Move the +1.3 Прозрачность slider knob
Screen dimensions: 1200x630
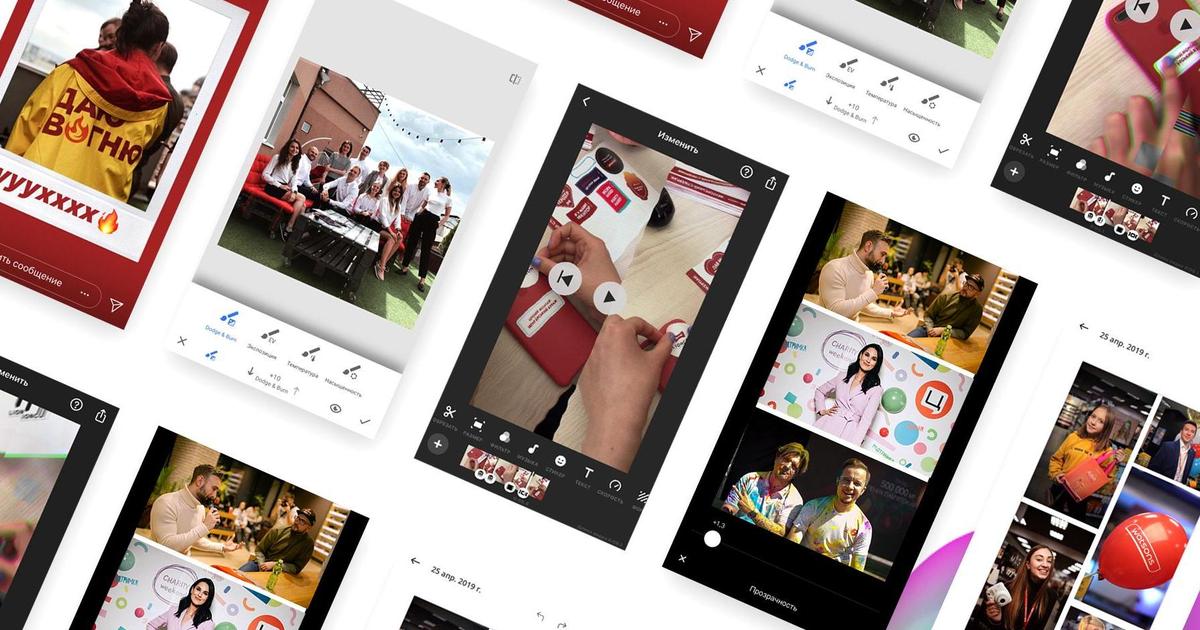712,539
